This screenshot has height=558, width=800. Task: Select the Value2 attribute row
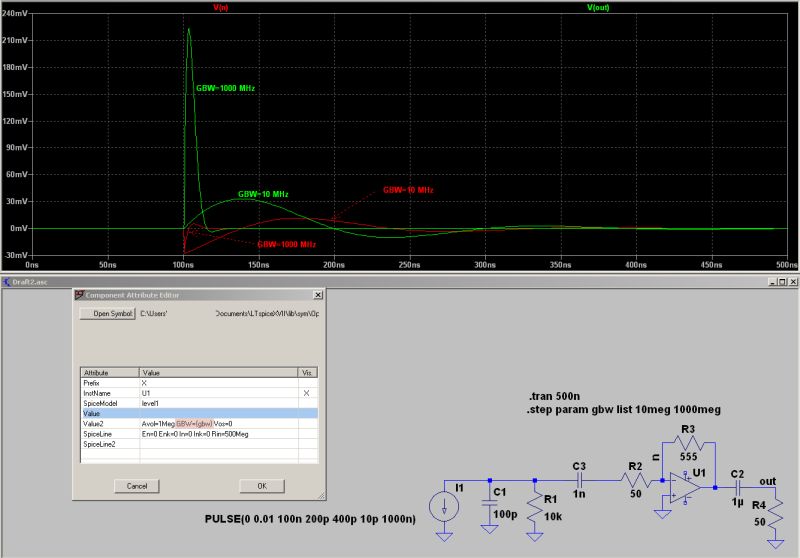coord(199,424)
